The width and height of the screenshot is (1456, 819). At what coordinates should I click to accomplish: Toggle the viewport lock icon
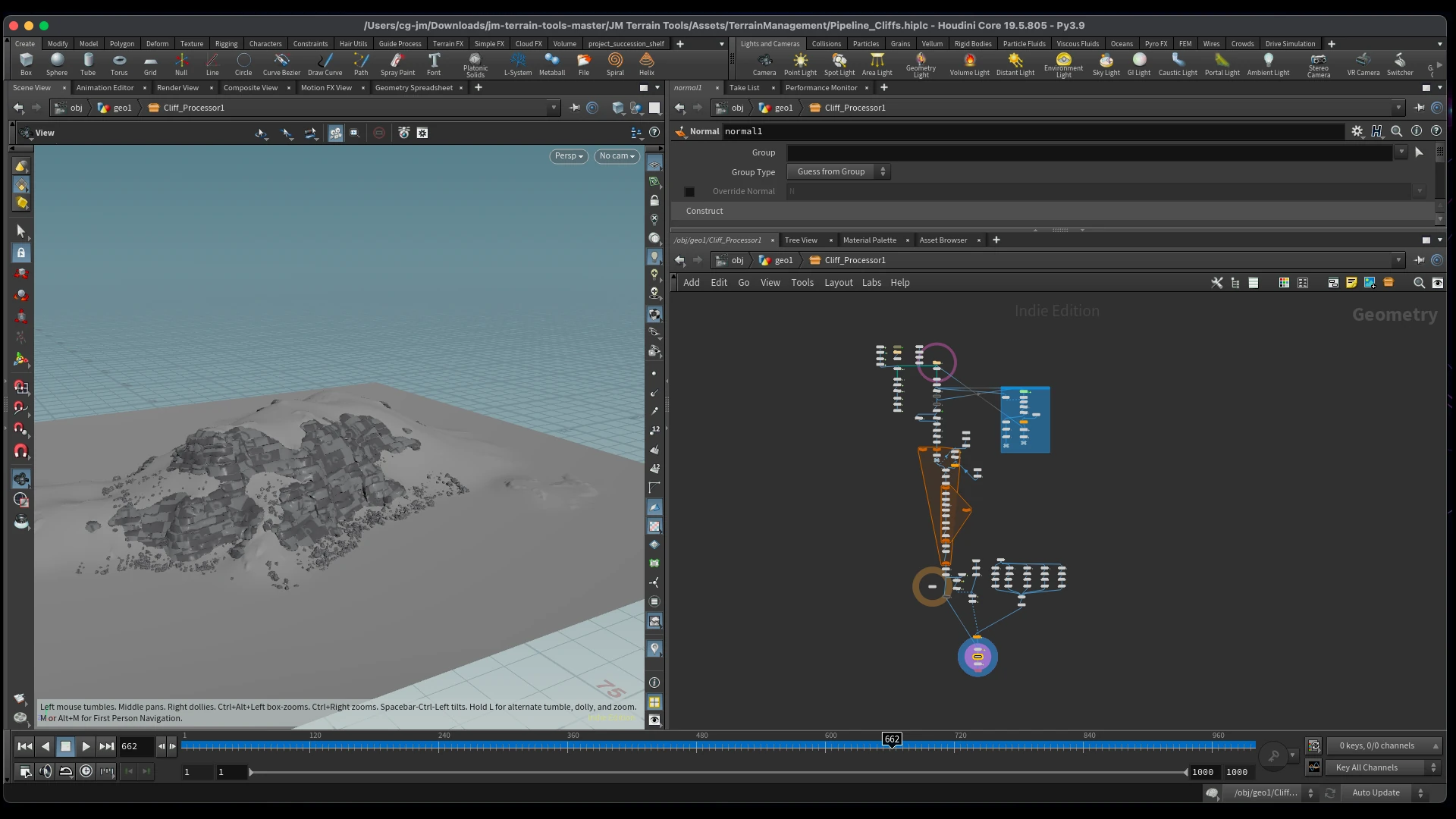654,201
